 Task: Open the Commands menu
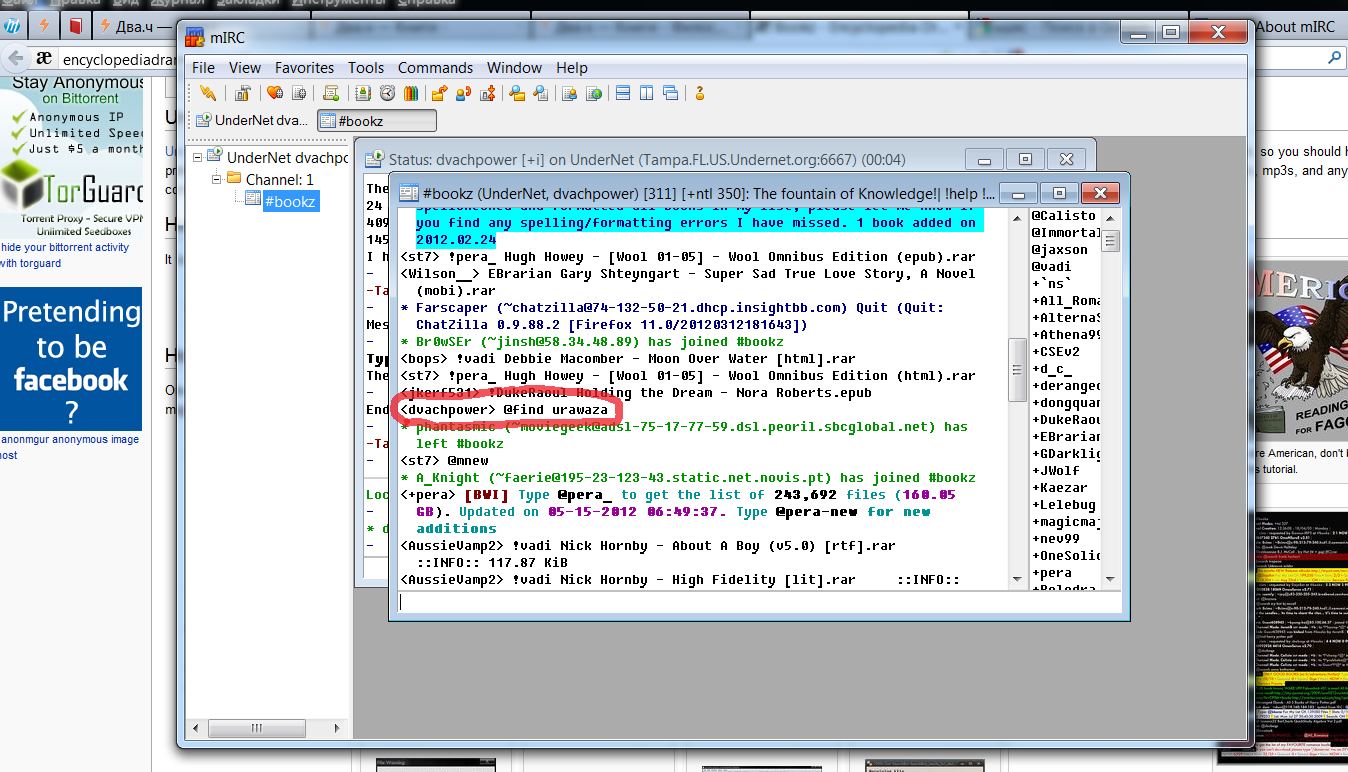coord(436,68)
